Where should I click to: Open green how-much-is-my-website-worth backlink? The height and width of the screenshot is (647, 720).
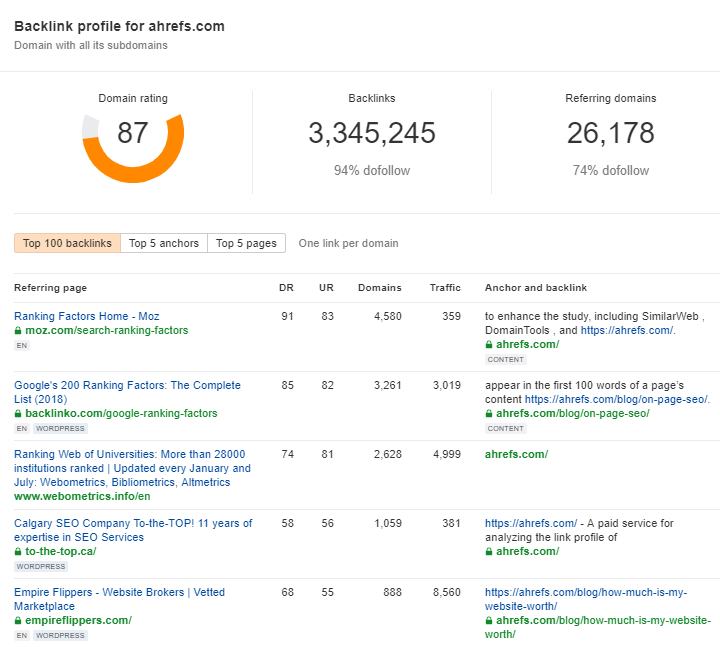(598, 627)
